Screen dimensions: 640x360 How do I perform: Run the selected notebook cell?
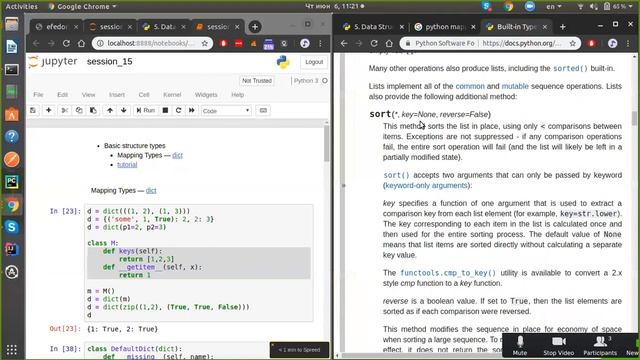pos(146,111)
